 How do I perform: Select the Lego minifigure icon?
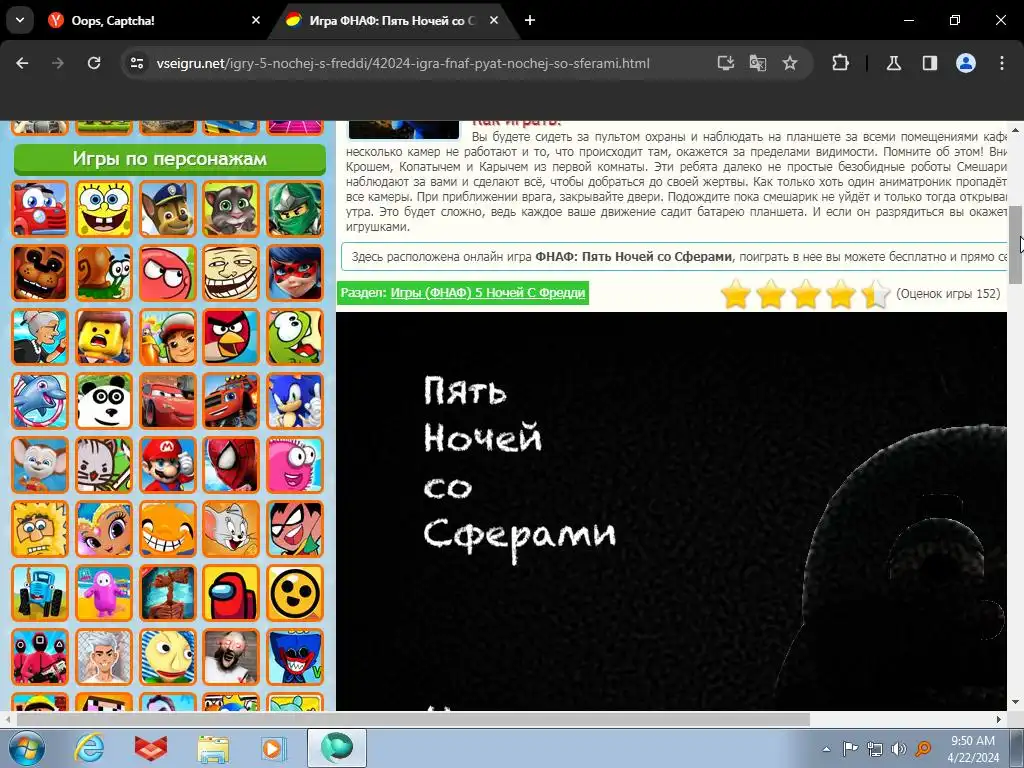pyautogui.click(x=104, y=337)
